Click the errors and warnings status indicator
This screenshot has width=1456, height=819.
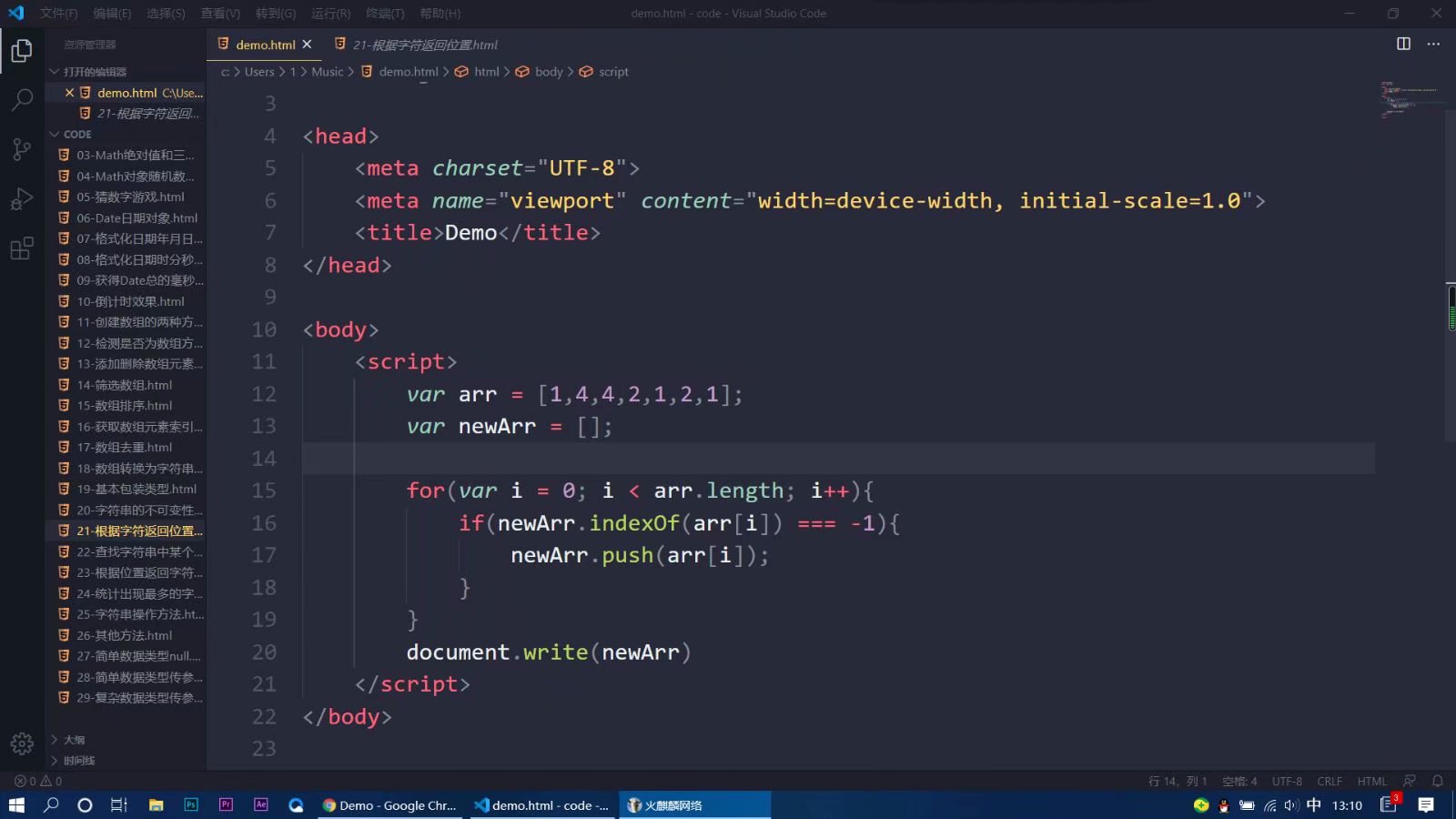[38, 781]
